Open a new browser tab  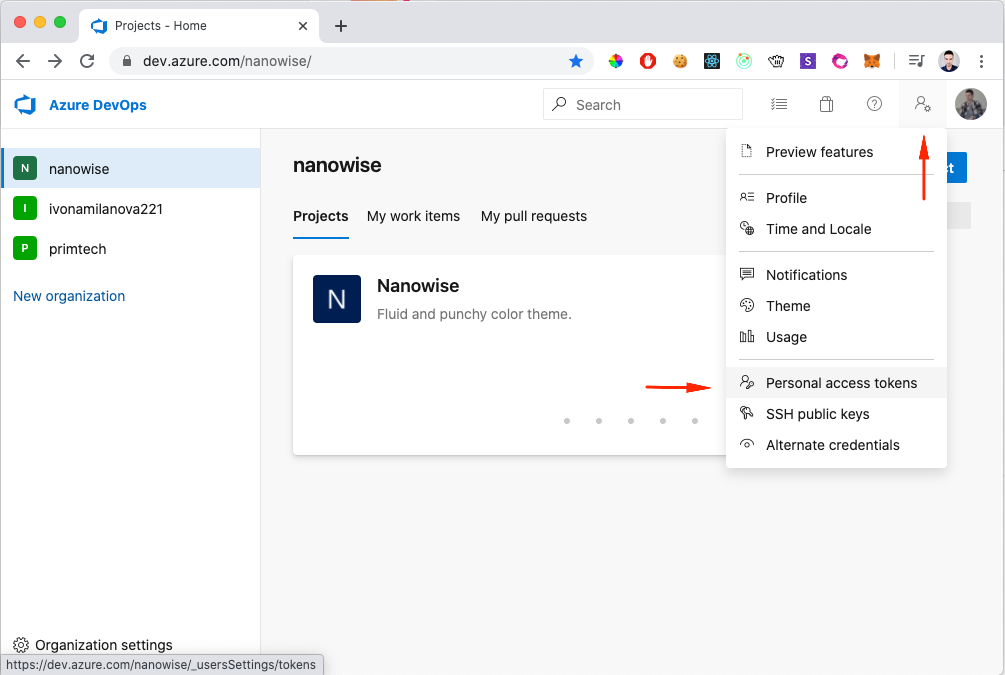(x=341, y=26)
